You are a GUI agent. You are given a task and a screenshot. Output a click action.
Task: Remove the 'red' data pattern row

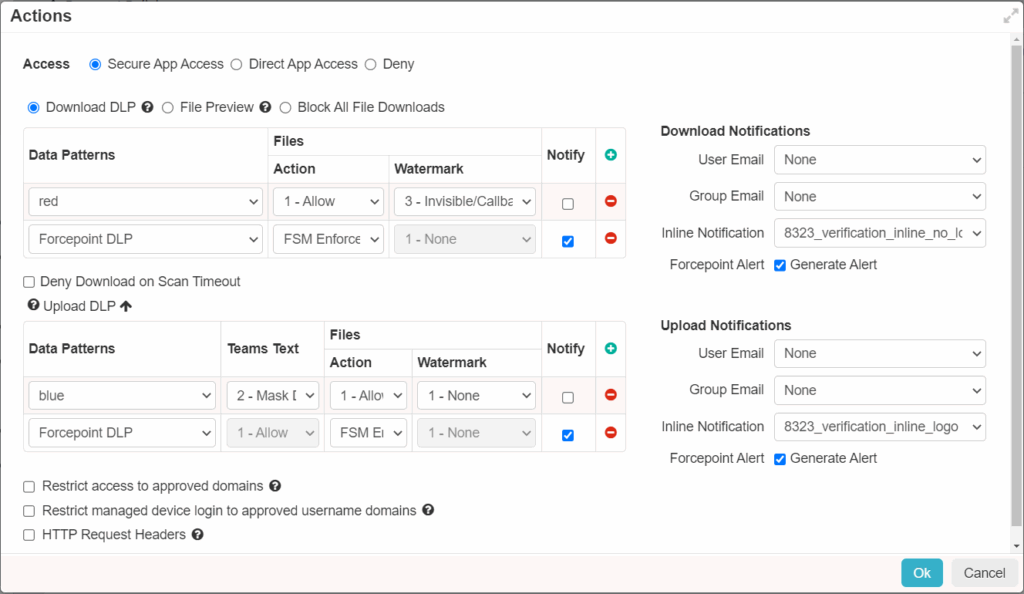610,201
